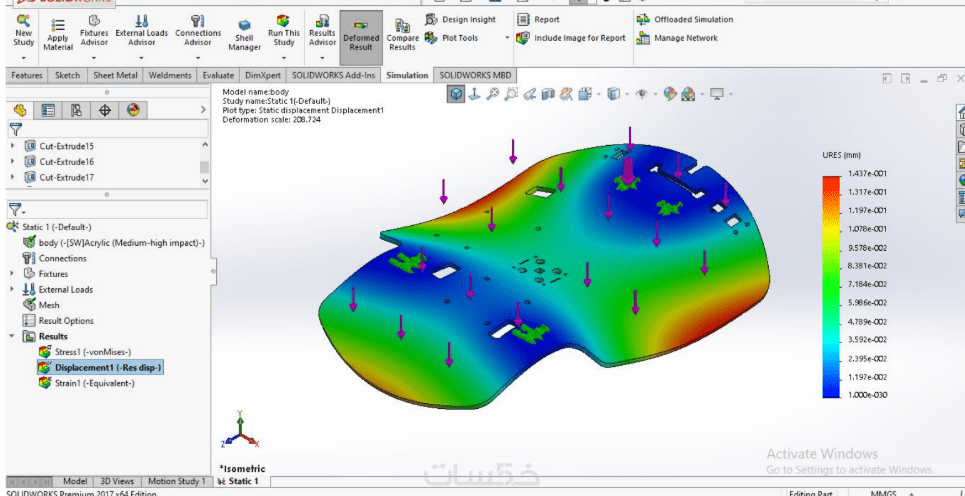Select the Displacement1 (-Res disp-) plot
This screenshot has width=965, height=496.
pyautogui.click(x=101, y=367)
